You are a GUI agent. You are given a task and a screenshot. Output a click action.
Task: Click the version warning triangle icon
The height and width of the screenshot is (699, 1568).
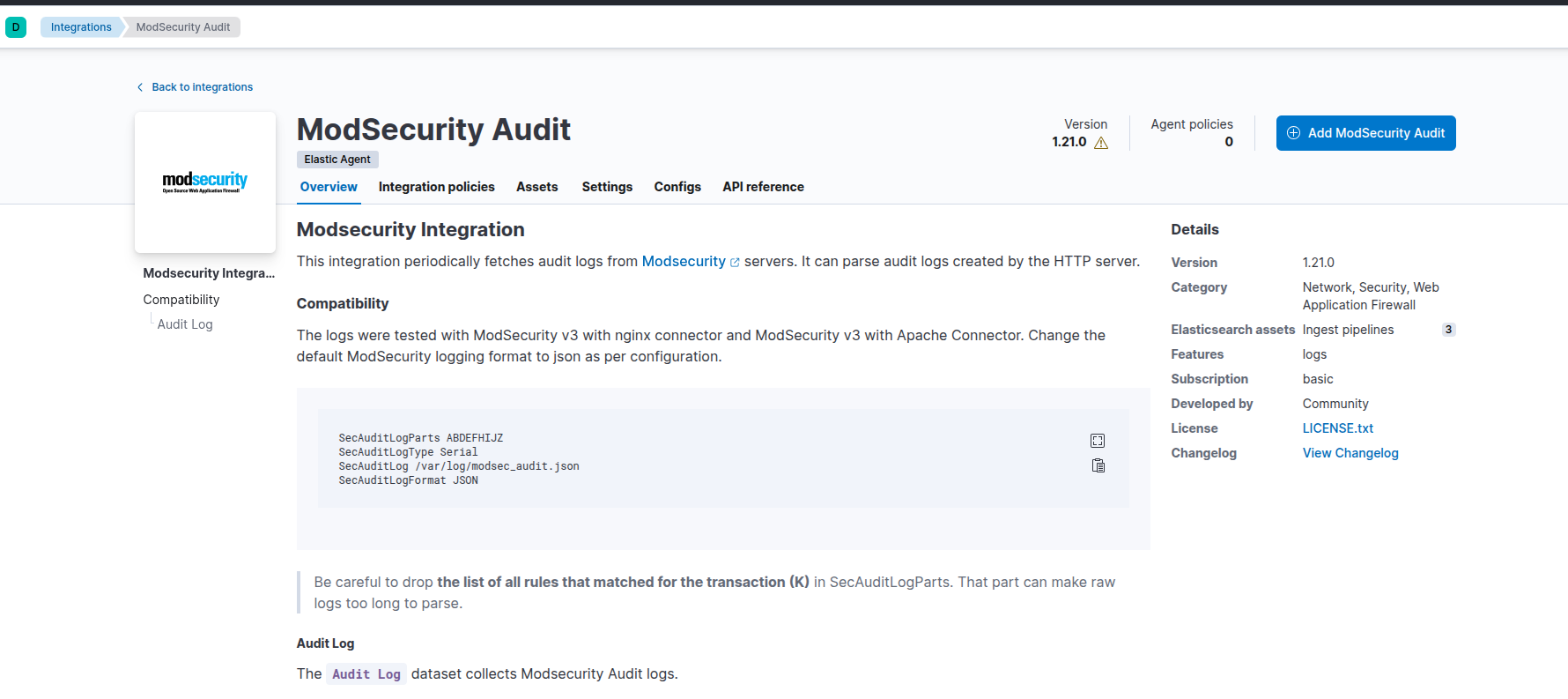1101,143
